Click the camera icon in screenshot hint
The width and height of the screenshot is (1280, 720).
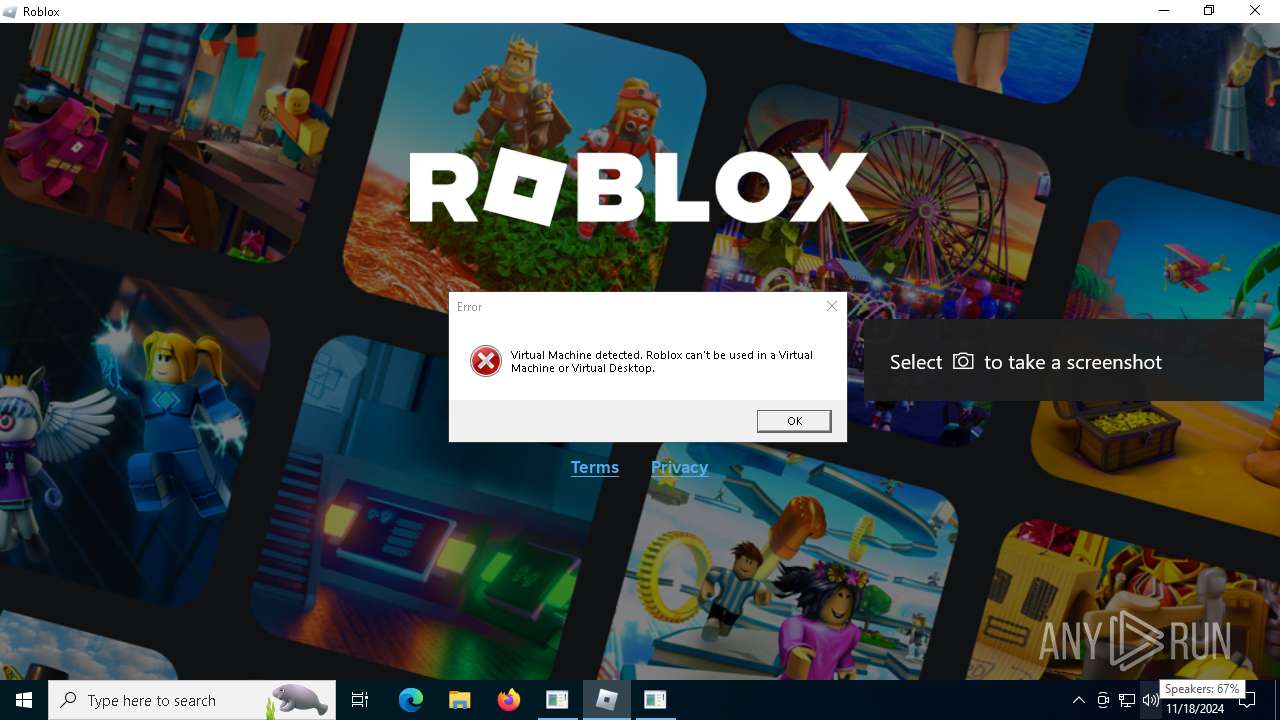pyautogui.click(x=963, y=361)
